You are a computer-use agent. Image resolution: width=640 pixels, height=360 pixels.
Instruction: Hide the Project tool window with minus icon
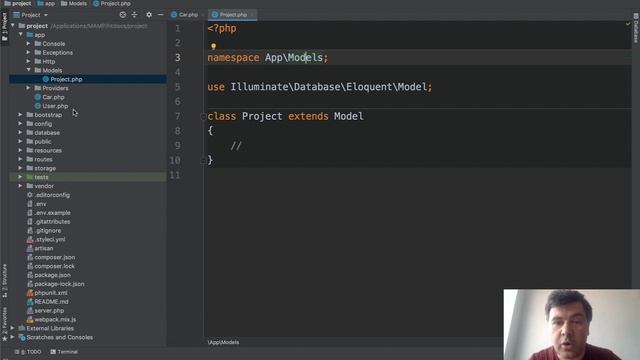(160, 15)
